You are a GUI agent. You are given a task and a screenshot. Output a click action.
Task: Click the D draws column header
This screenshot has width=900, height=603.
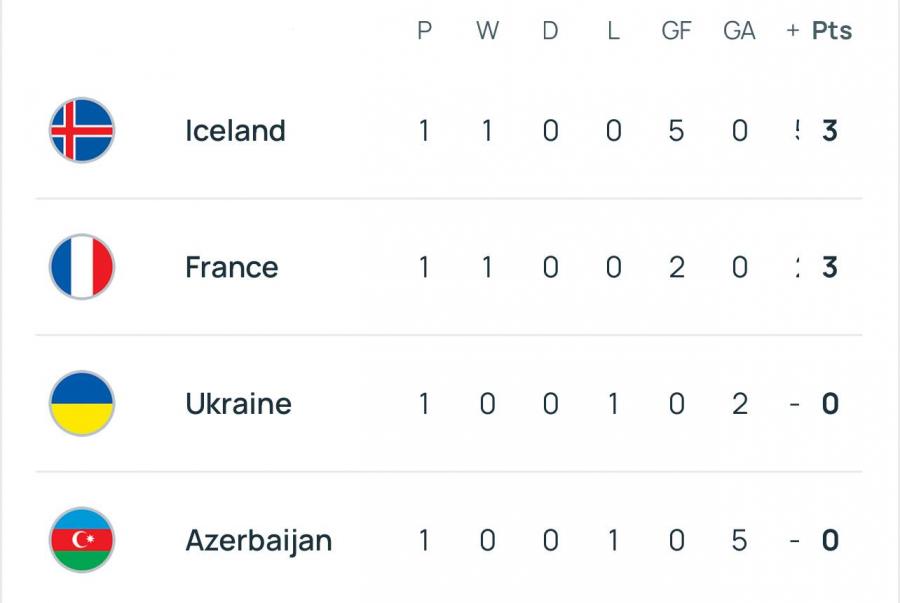click(x=550, y=30)
